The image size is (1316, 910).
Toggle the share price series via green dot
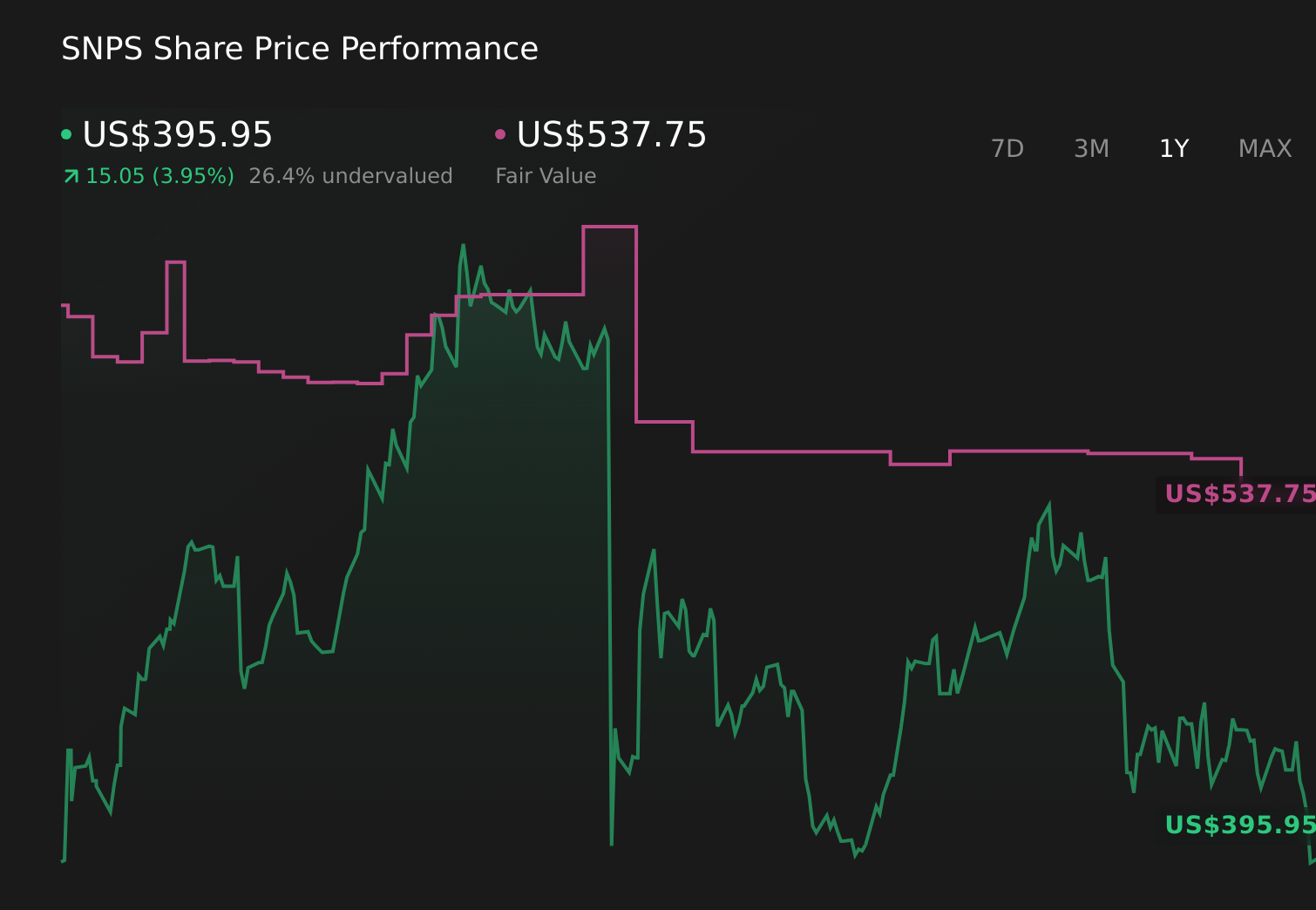pyautogui.click(x=66, y=132)
